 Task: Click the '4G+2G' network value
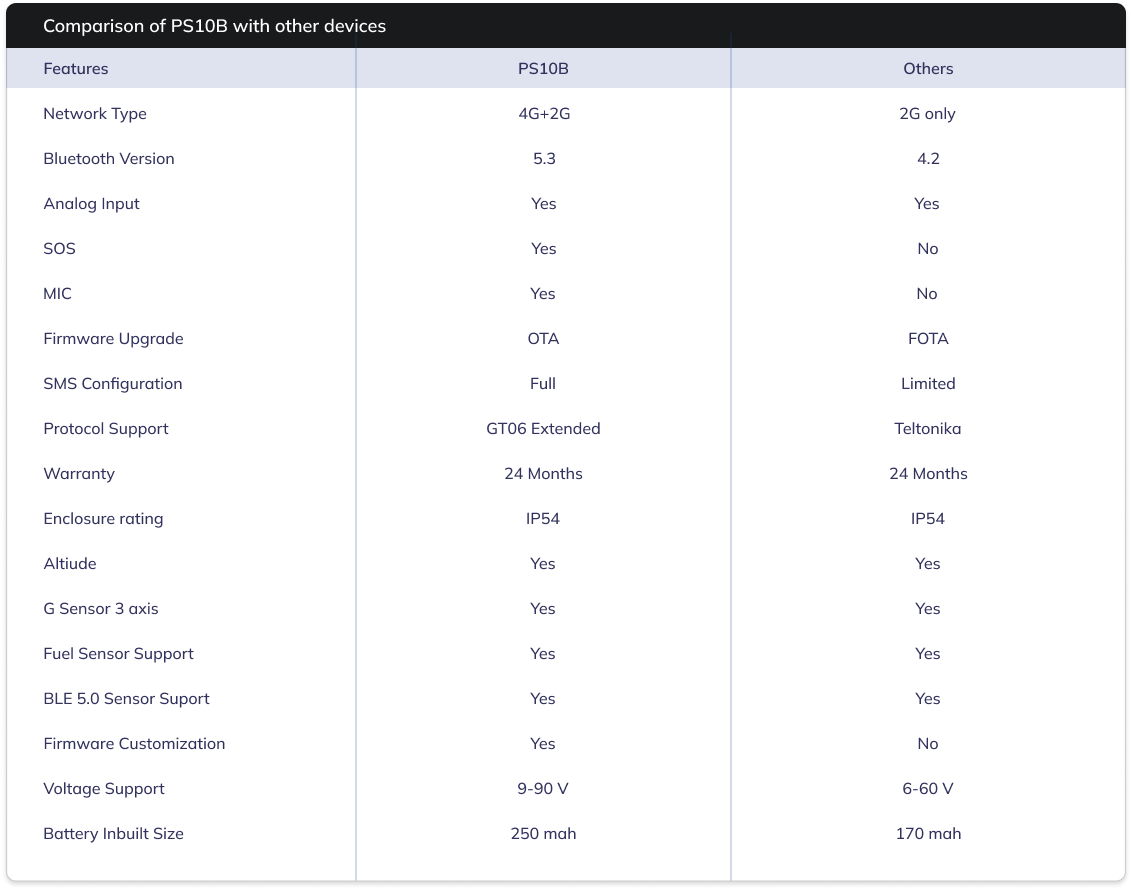pos(544,113)
